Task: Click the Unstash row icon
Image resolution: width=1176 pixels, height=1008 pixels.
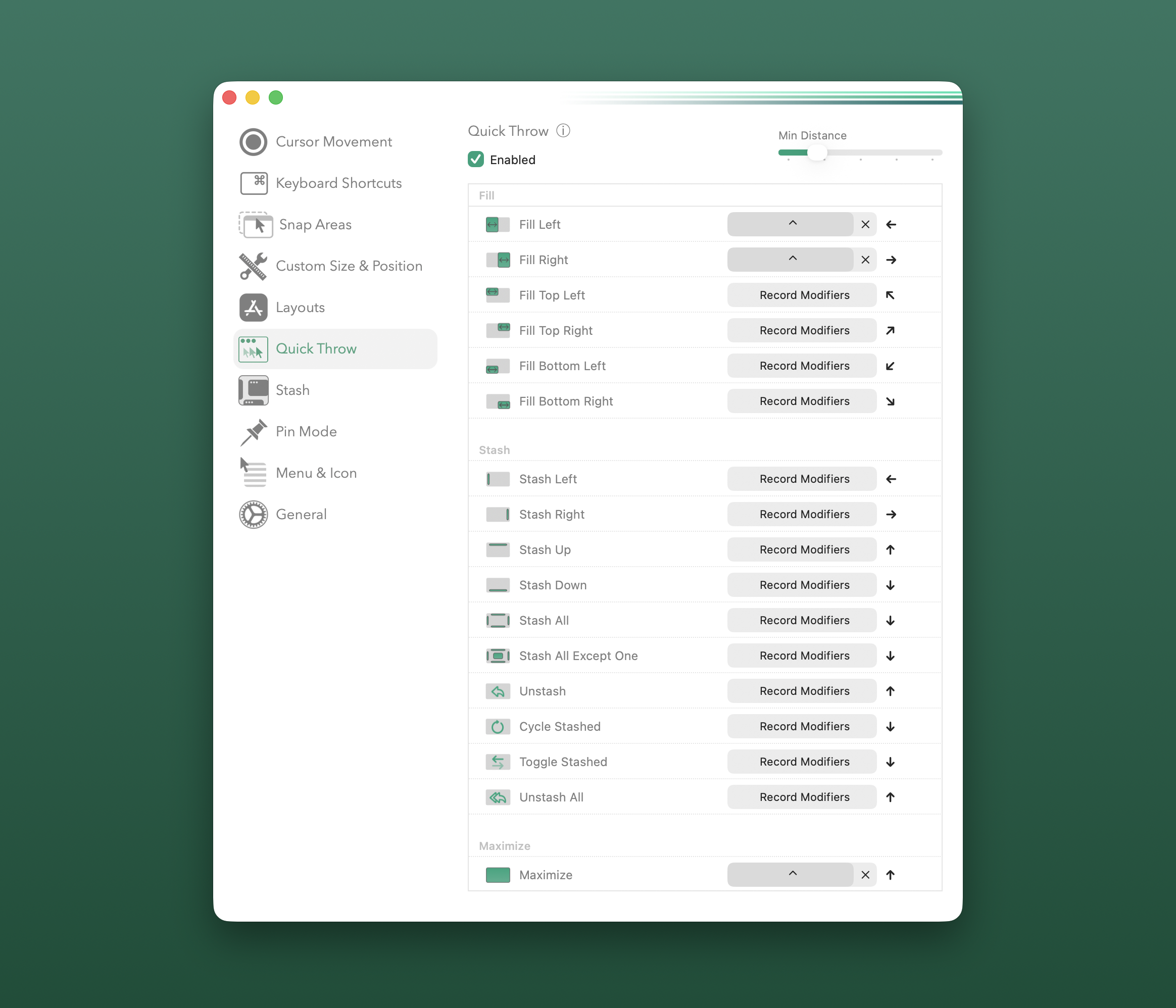Action: tap(498, 691)
